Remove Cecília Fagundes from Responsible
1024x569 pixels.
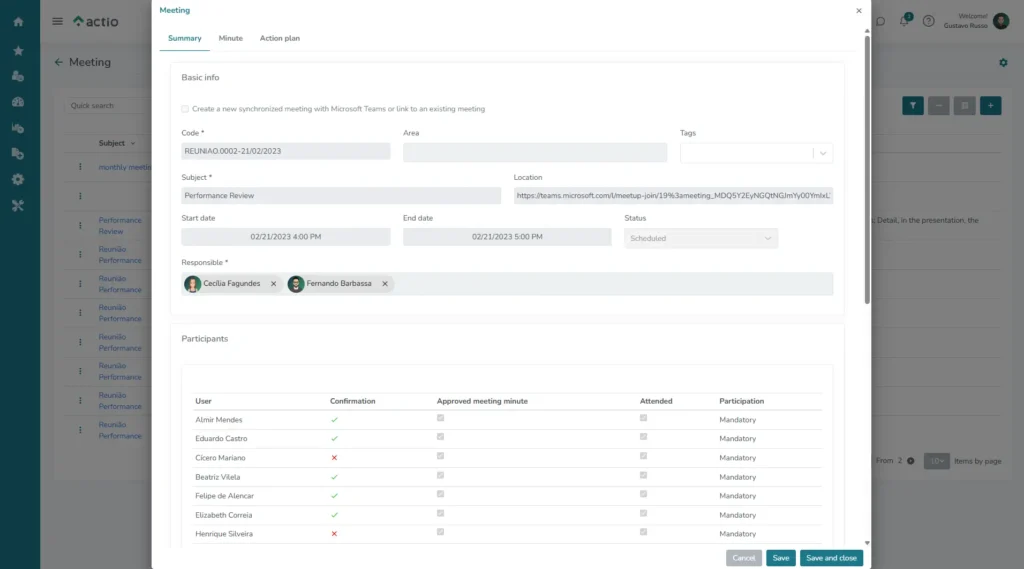273,284
